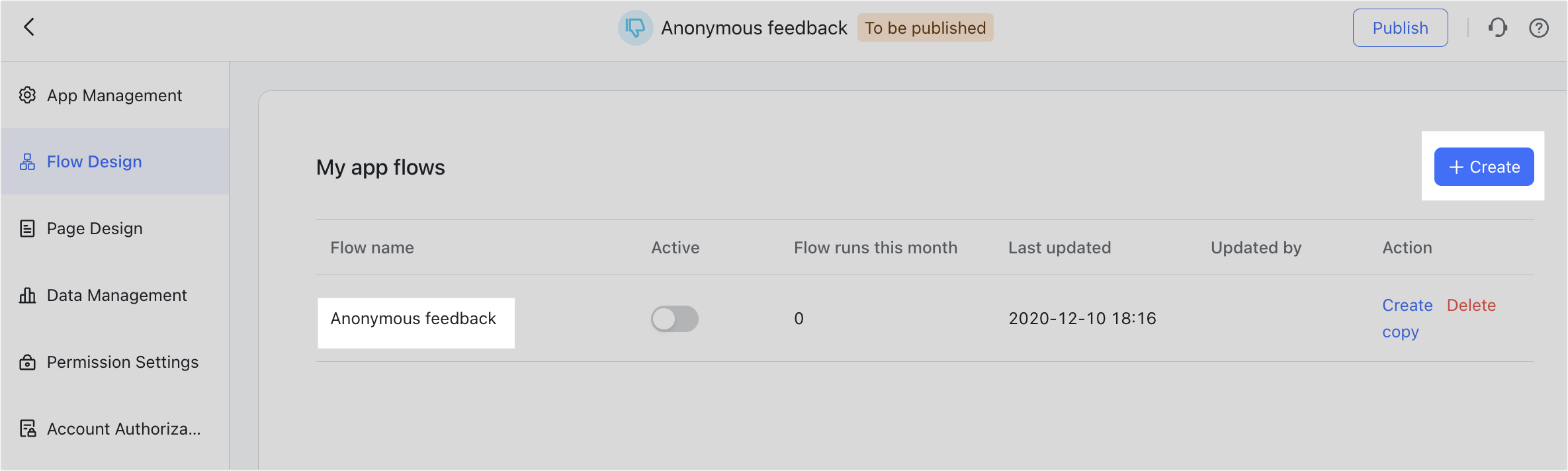This screenshot has width=1568, height=471.
Task: Activate the flow using its Active switch
Action: click(x=674, y=318)
